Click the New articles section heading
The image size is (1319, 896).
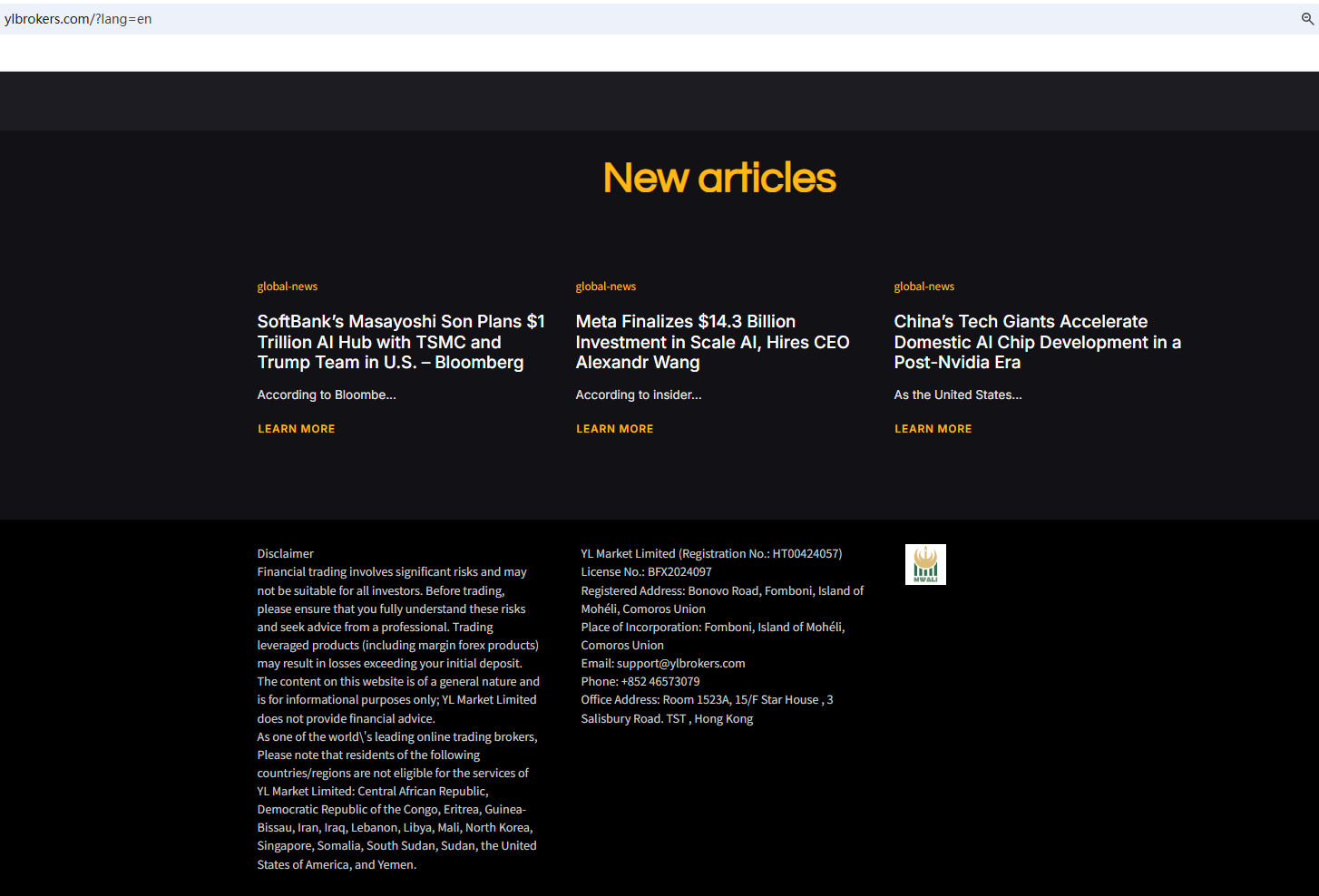(x=719, y=178)
